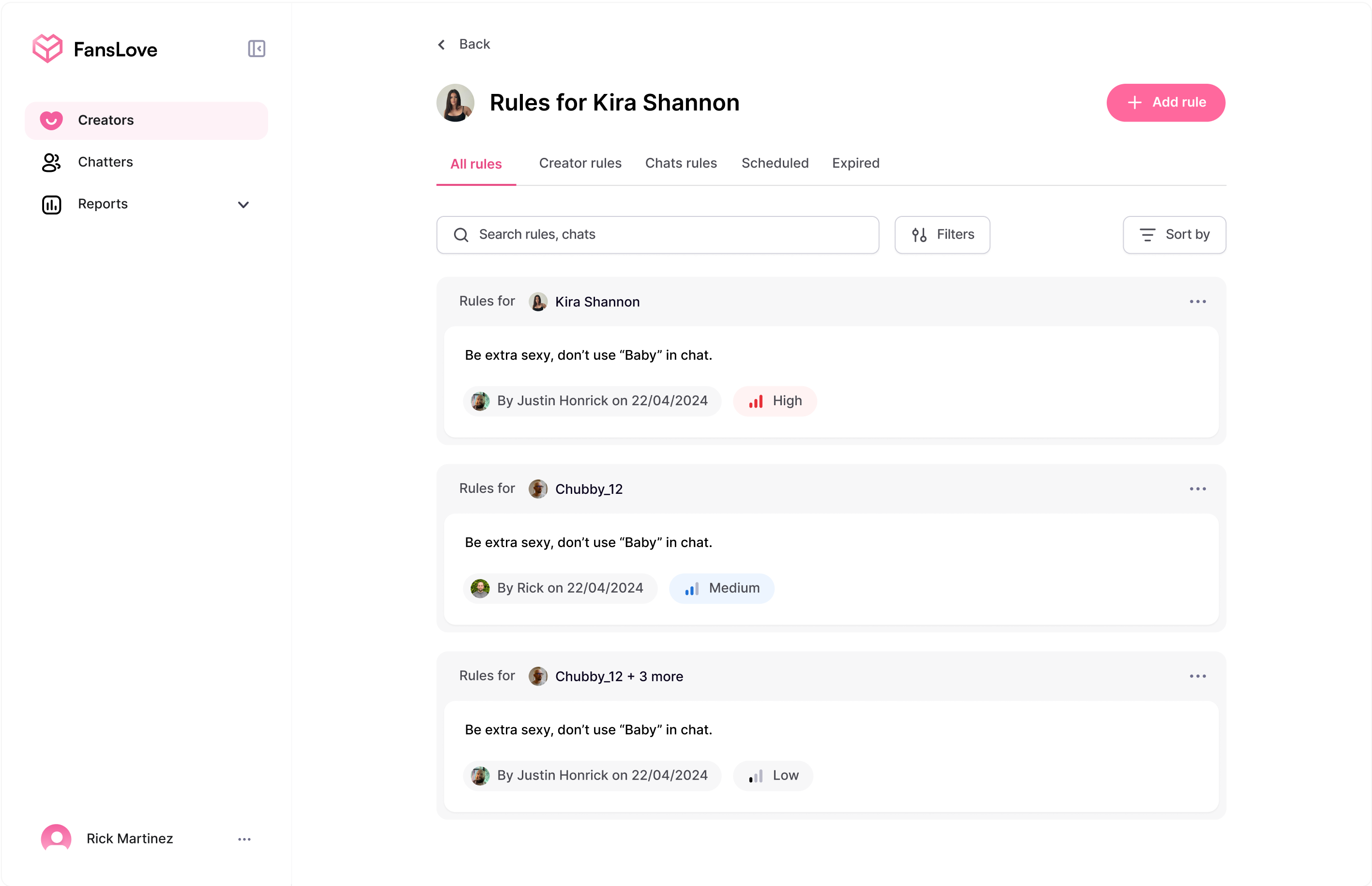Open Rick Martinez account options dots

[x=244, y=839]
